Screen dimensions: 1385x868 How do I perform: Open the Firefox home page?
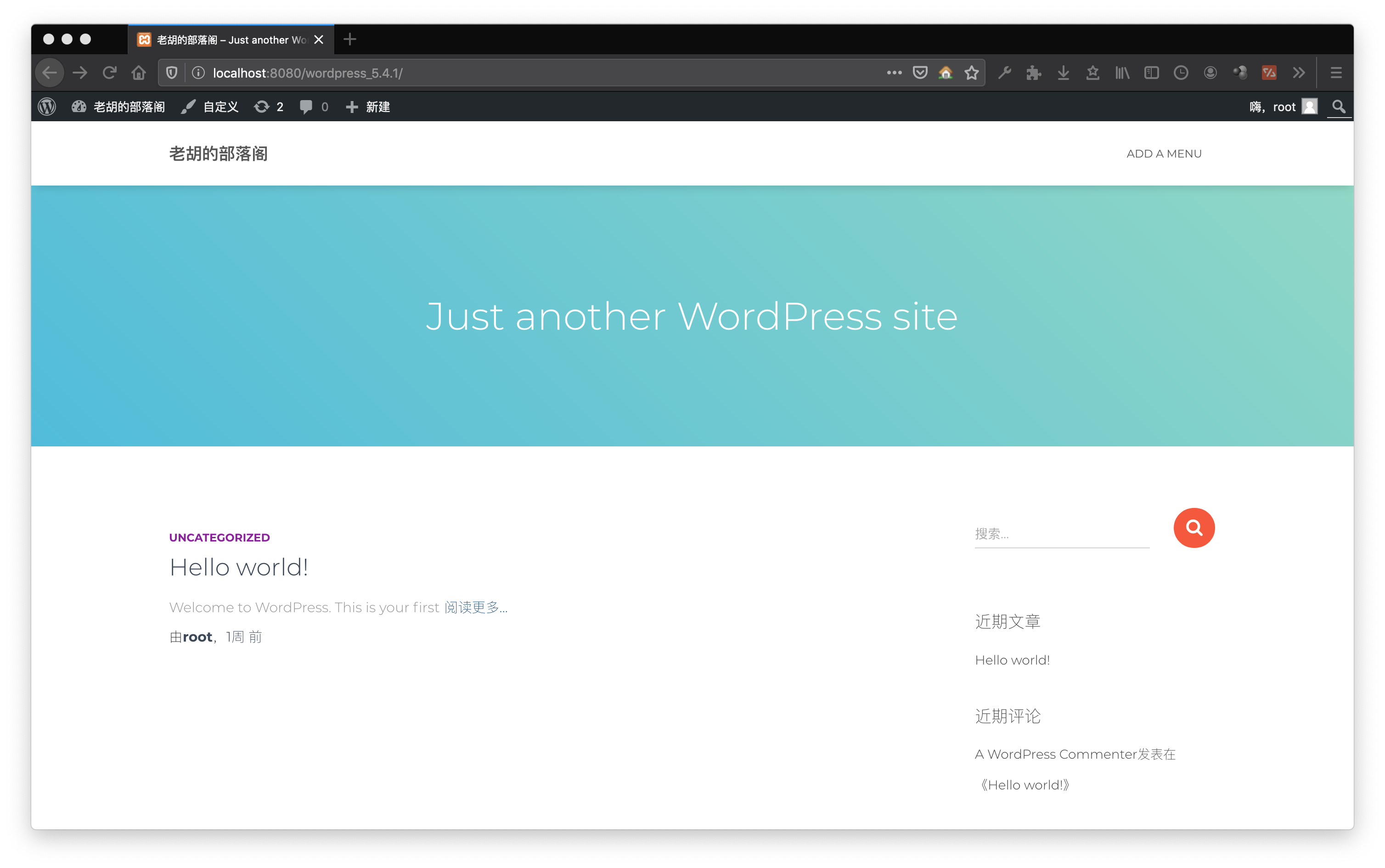(x=139, y=73)
